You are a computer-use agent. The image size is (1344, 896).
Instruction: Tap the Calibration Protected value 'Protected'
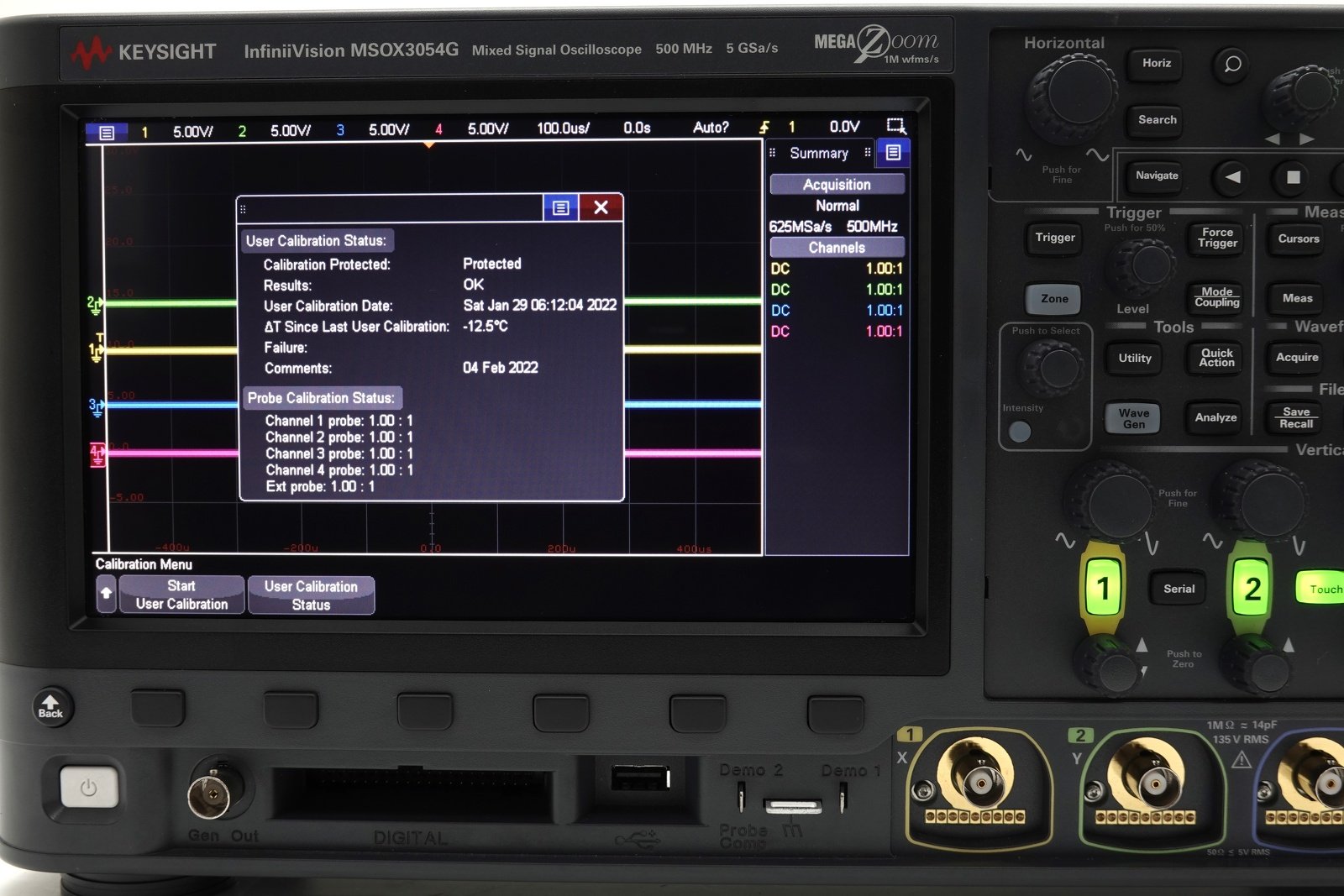pos(492,264)
